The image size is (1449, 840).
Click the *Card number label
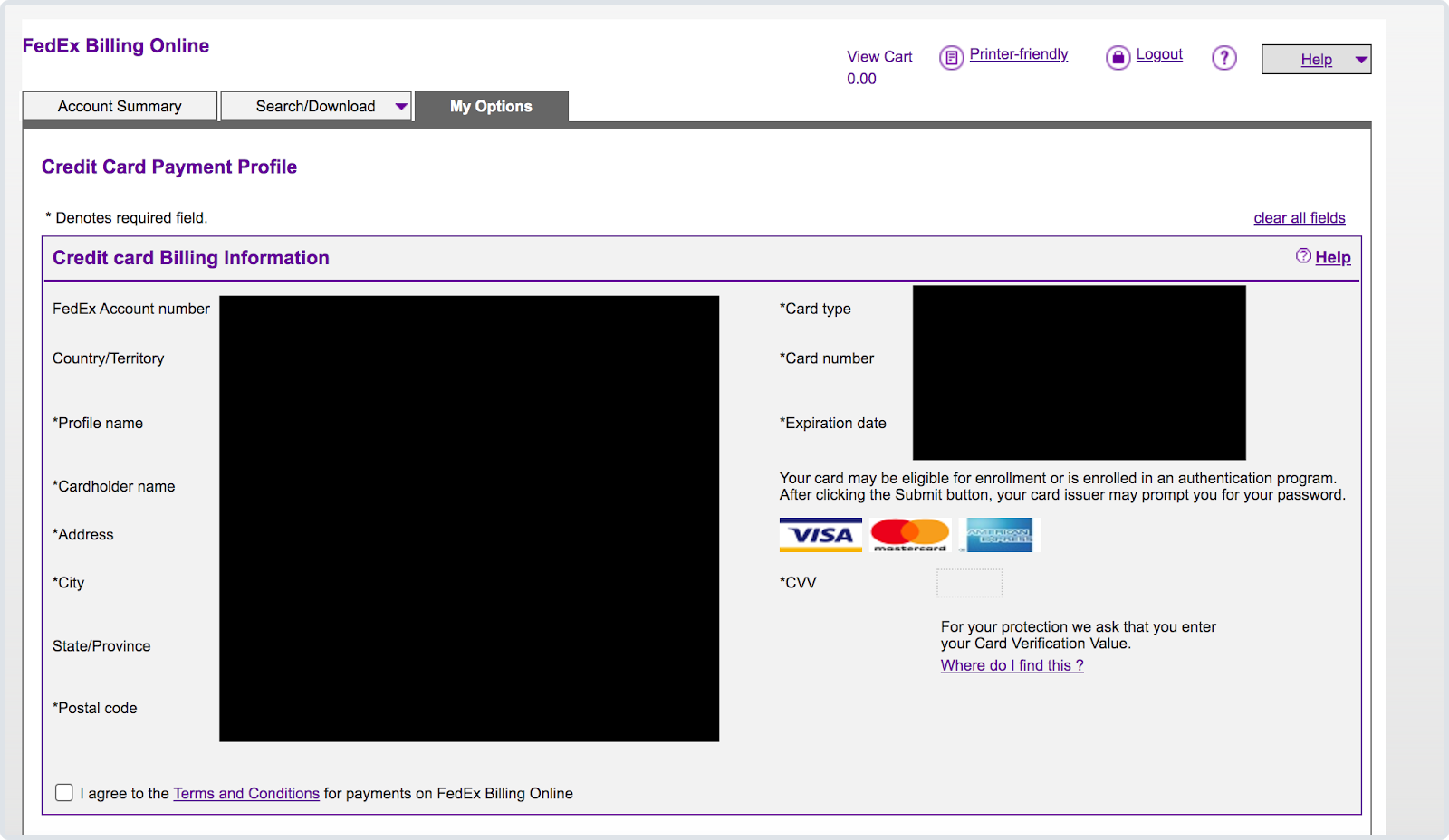(x=827, y=358)
